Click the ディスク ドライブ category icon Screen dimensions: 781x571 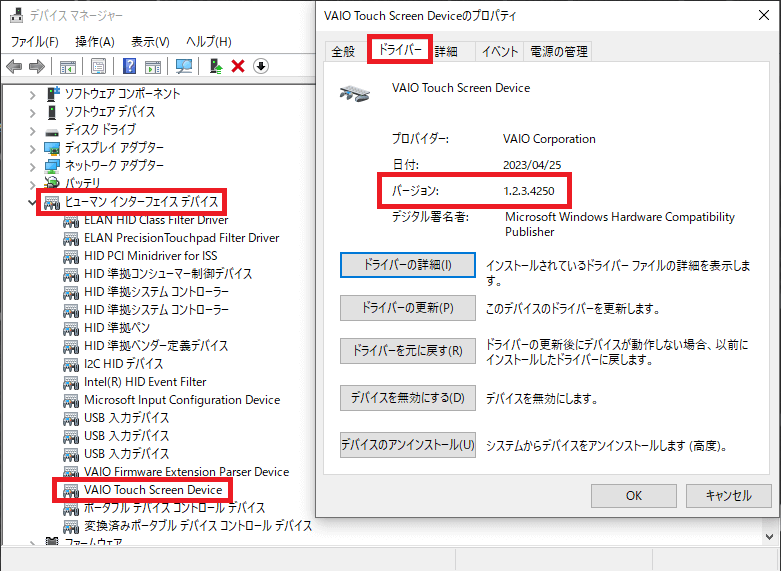click(x=52, y=132)
